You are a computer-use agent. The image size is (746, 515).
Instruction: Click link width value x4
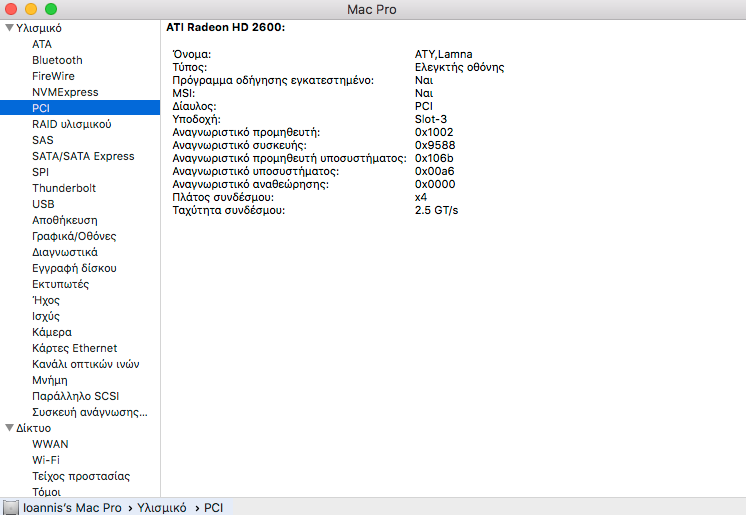[x=421, y=197]
